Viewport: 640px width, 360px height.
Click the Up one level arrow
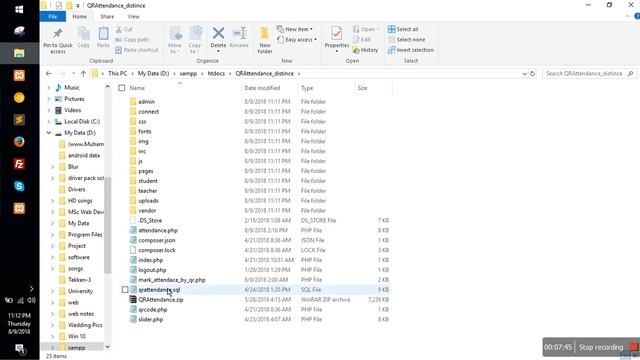click(83, 73)
